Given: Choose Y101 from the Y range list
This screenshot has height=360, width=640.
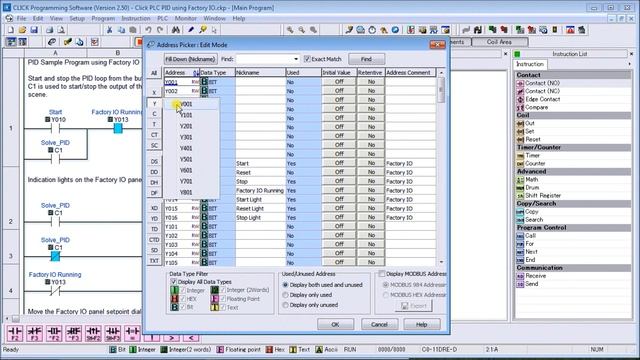Looking at the screenshot, I should [186, 115].
